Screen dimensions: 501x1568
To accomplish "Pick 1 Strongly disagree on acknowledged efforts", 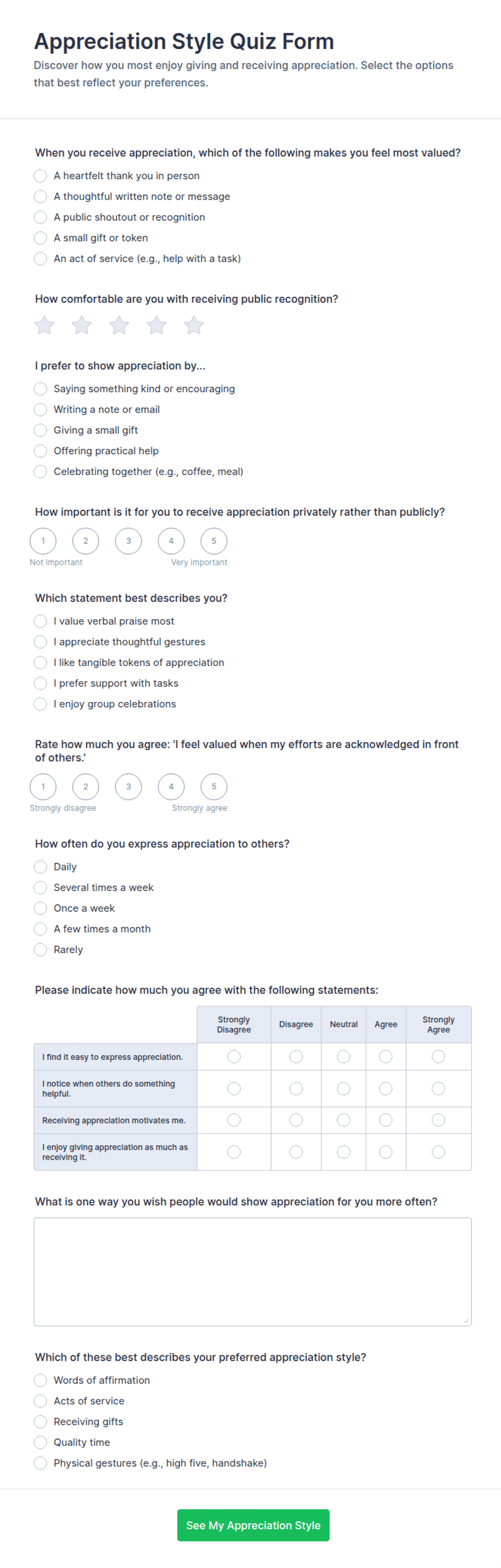I will tap(43, 787).
